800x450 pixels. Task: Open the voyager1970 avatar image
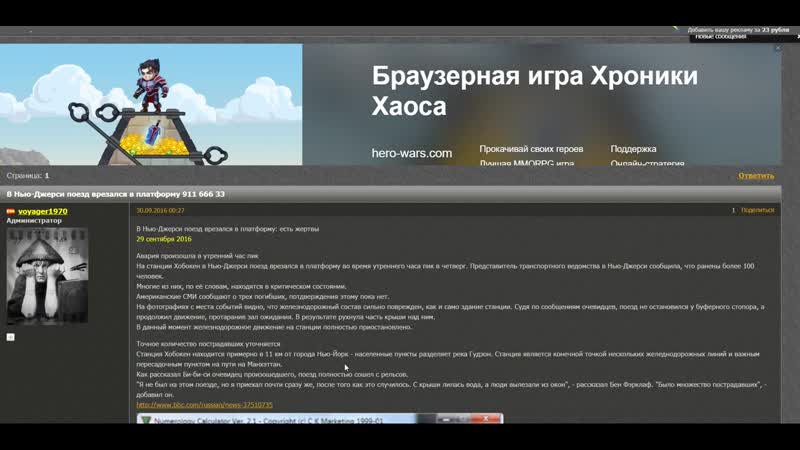coord(47,276)
